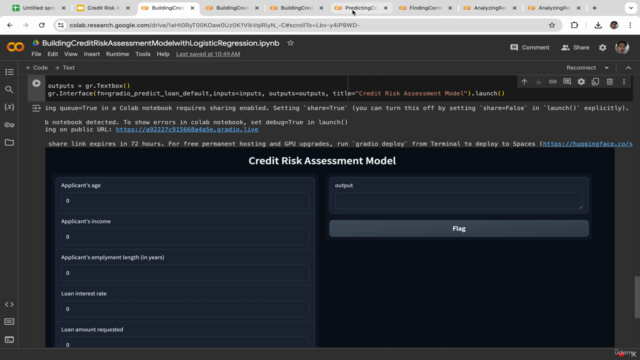Open Chrome three-dot menu
The height and width of the screenshot is (360, 640).
point(630,25)
